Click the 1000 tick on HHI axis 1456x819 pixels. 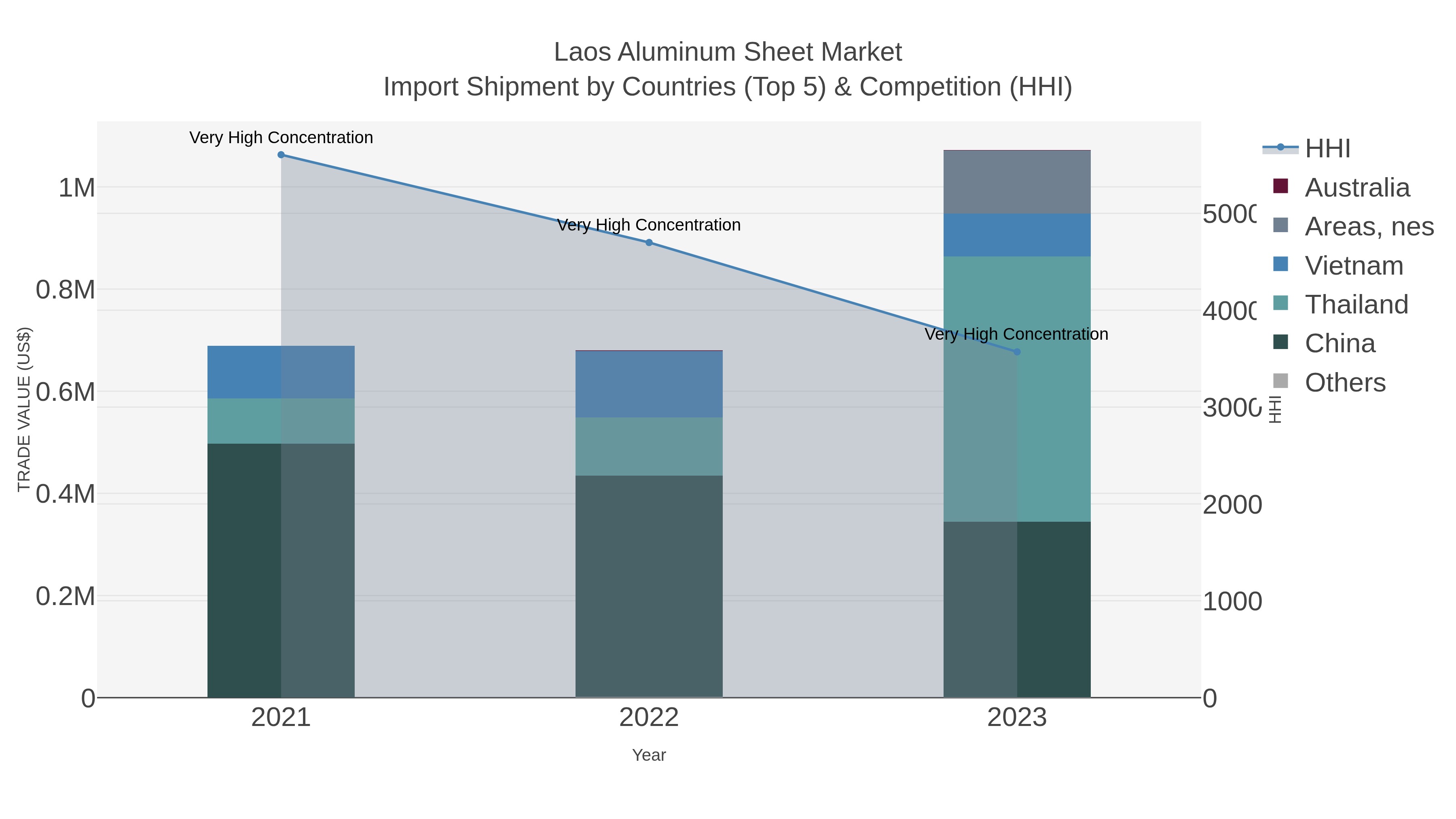(x=1232, y=601)
